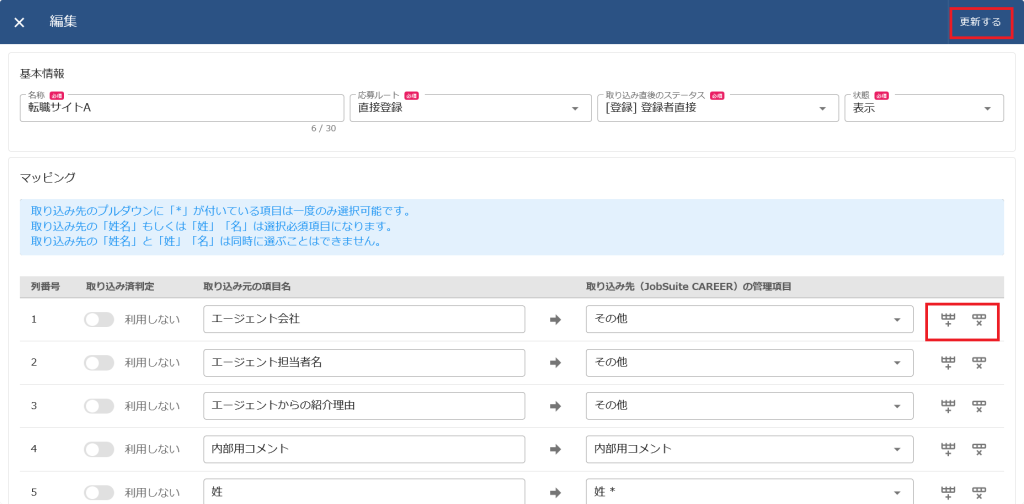Insert row after エージェントからの紹介理由 row
The height and width of the screenshot is (504, 1024).
pyautogui.click(x=948, y=405)
